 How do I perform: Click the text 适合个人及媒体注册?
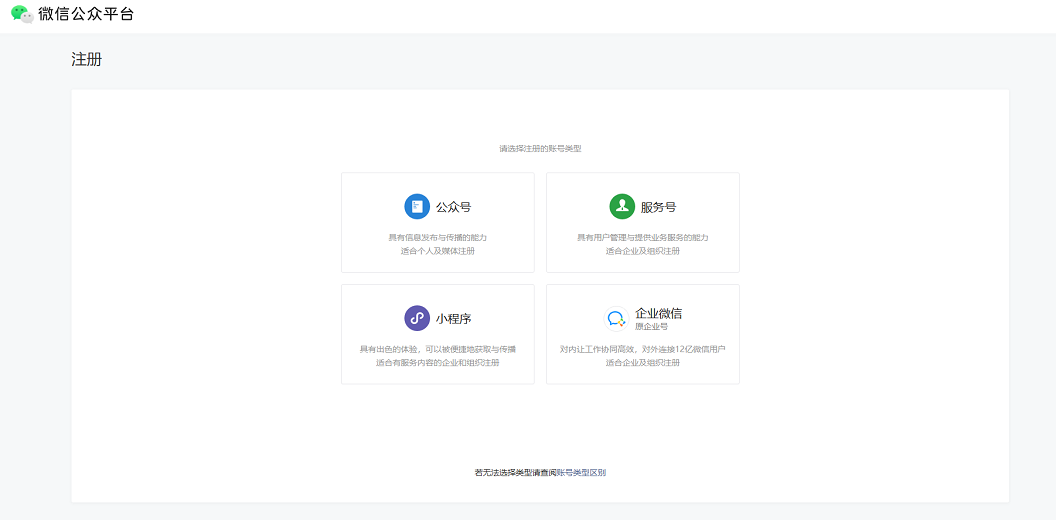click(x=438, y=251)
